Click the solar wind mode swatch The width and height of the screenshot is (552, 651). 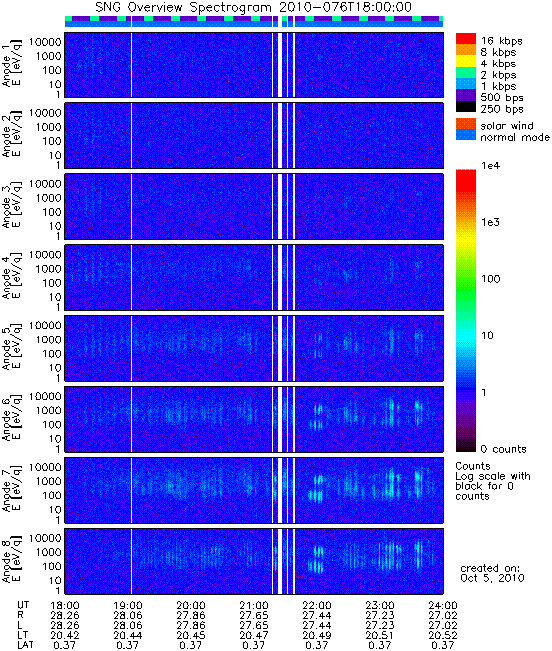pyautogui.click(x=466, y=124)
